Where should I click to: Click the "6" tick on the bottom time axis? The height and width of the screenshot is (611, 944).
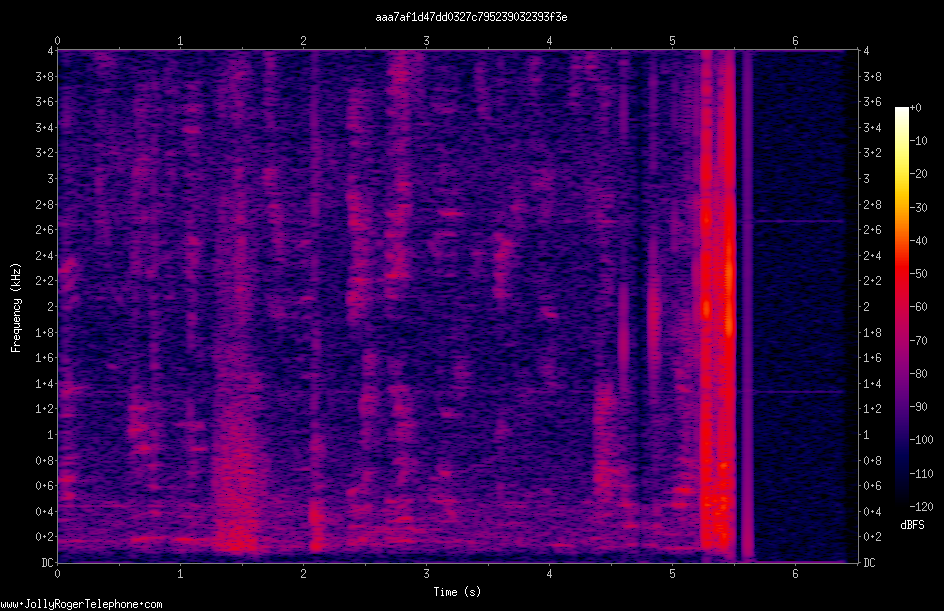coord(795,574)
